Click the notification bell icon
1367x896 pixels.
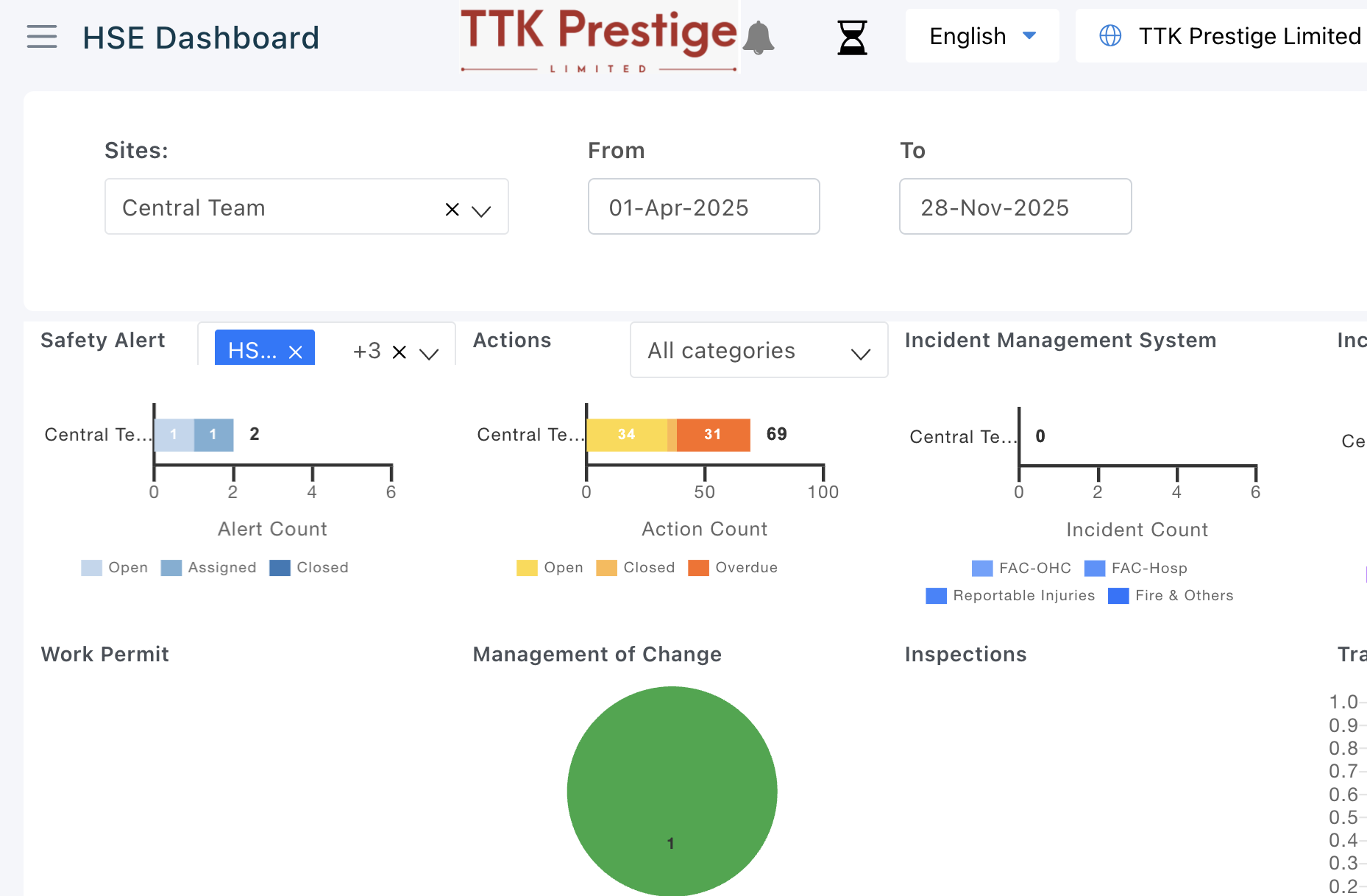758,38
